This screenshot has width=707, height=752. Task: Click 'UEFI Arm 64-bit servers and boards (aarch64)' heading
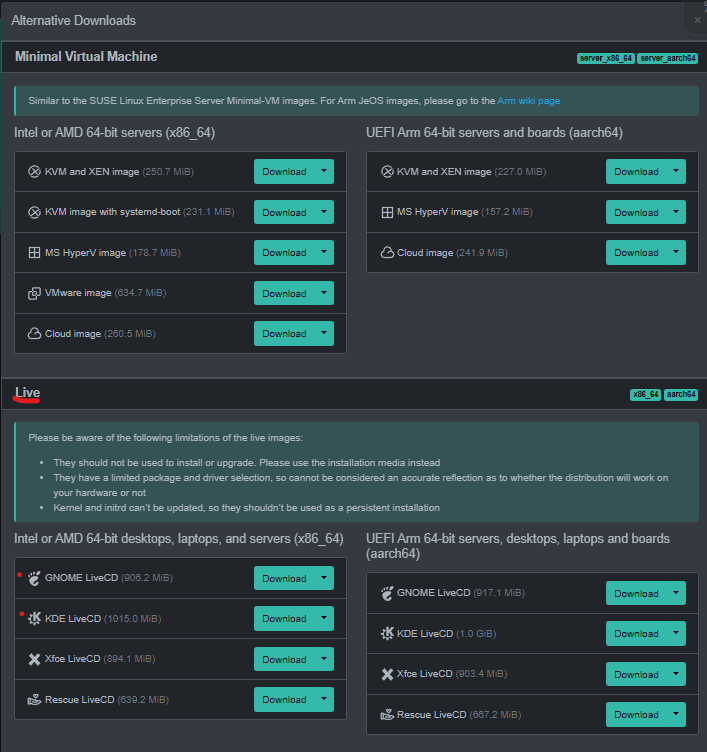[494, 132]
